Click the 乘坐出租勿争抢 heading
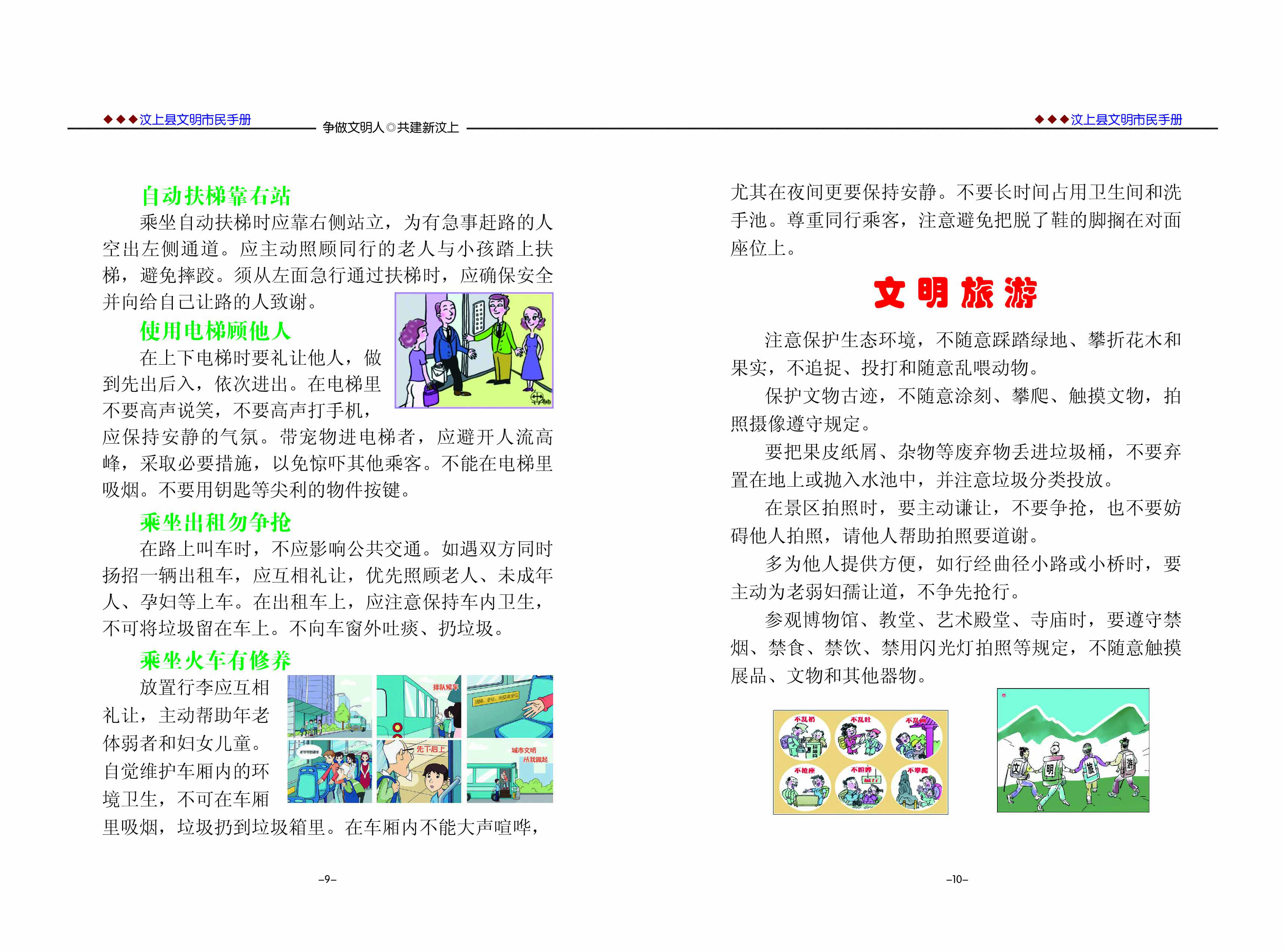1283x952 pixels. pos(215,522)
